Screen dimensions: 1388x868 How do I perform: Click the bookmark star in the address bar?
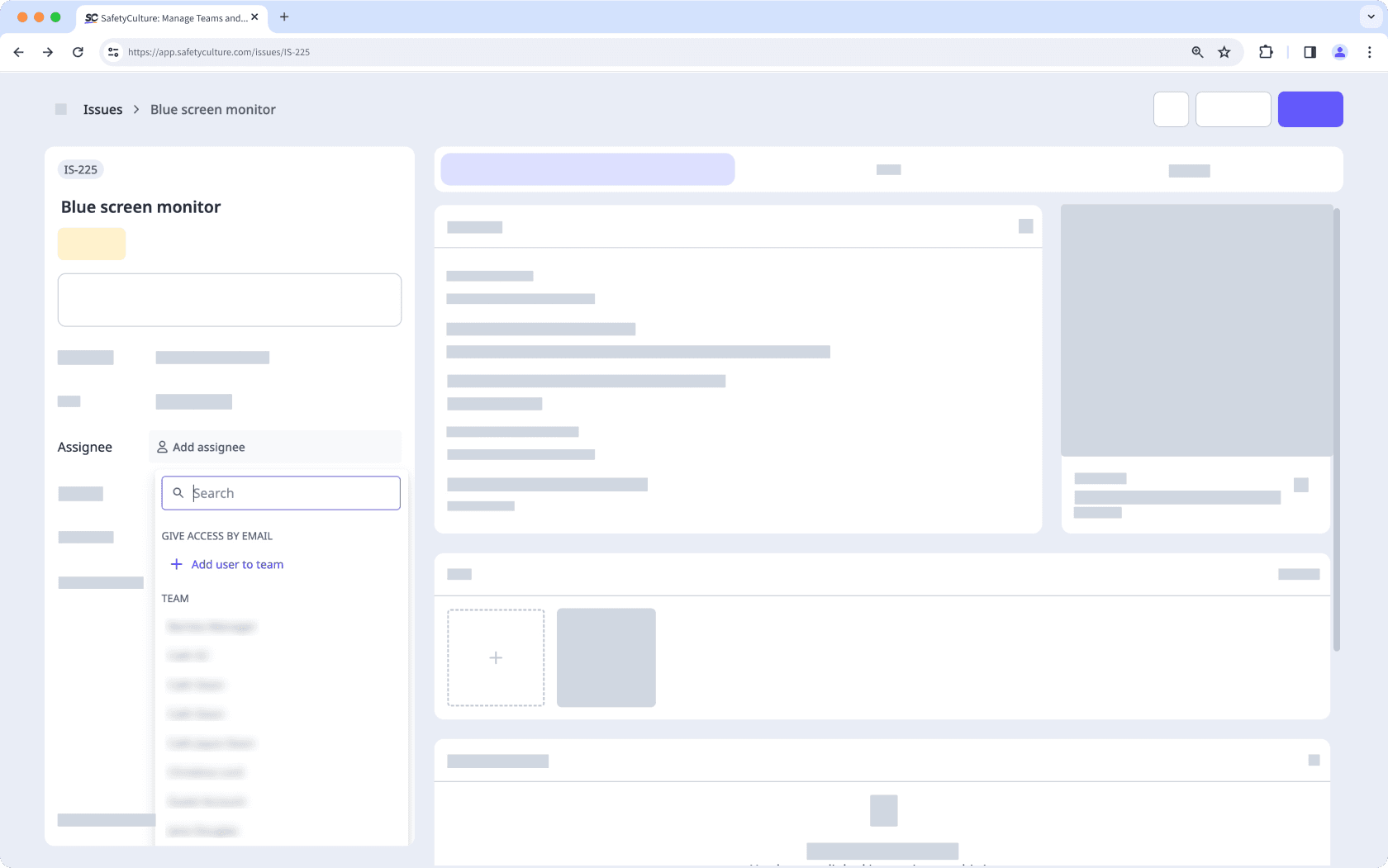[x=1224, y=51]
